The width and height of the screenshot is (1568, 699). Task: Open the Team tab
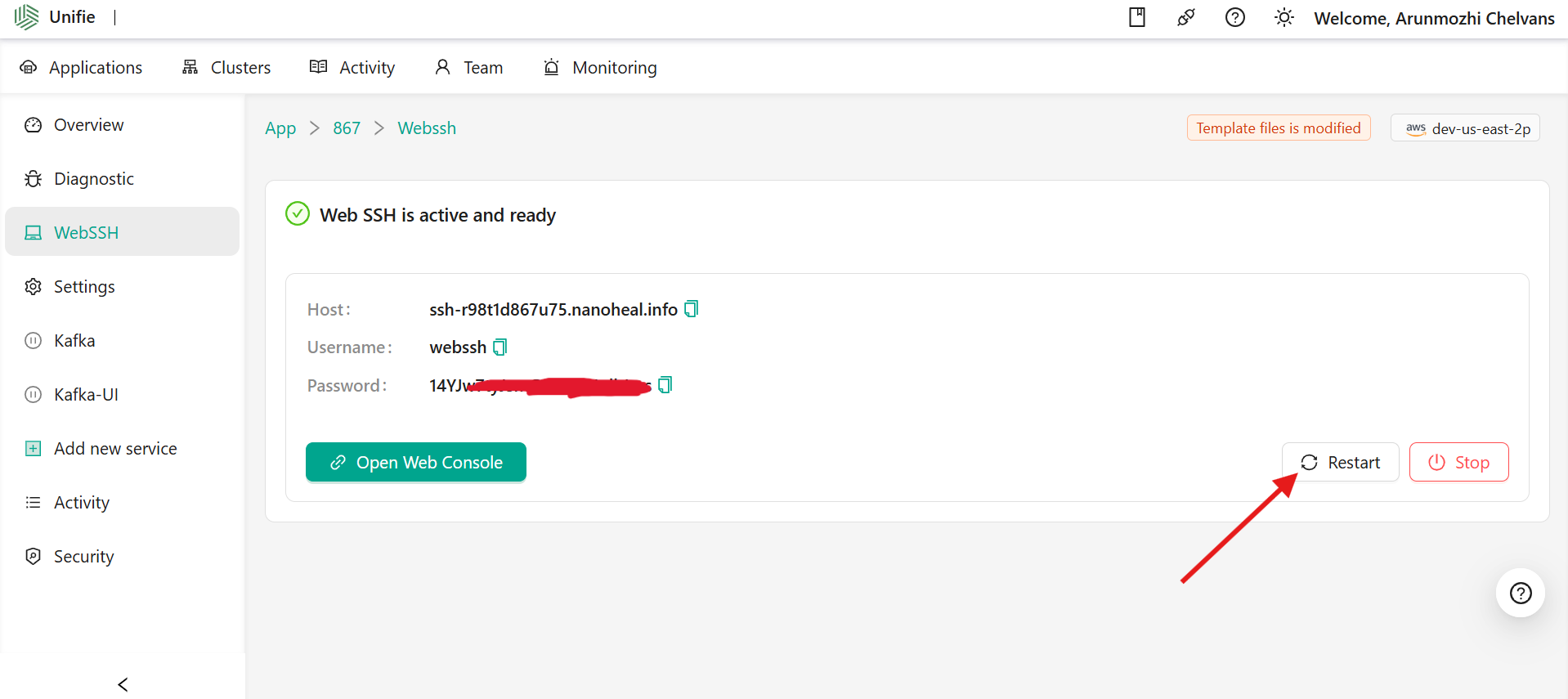(x=468, y=67)
